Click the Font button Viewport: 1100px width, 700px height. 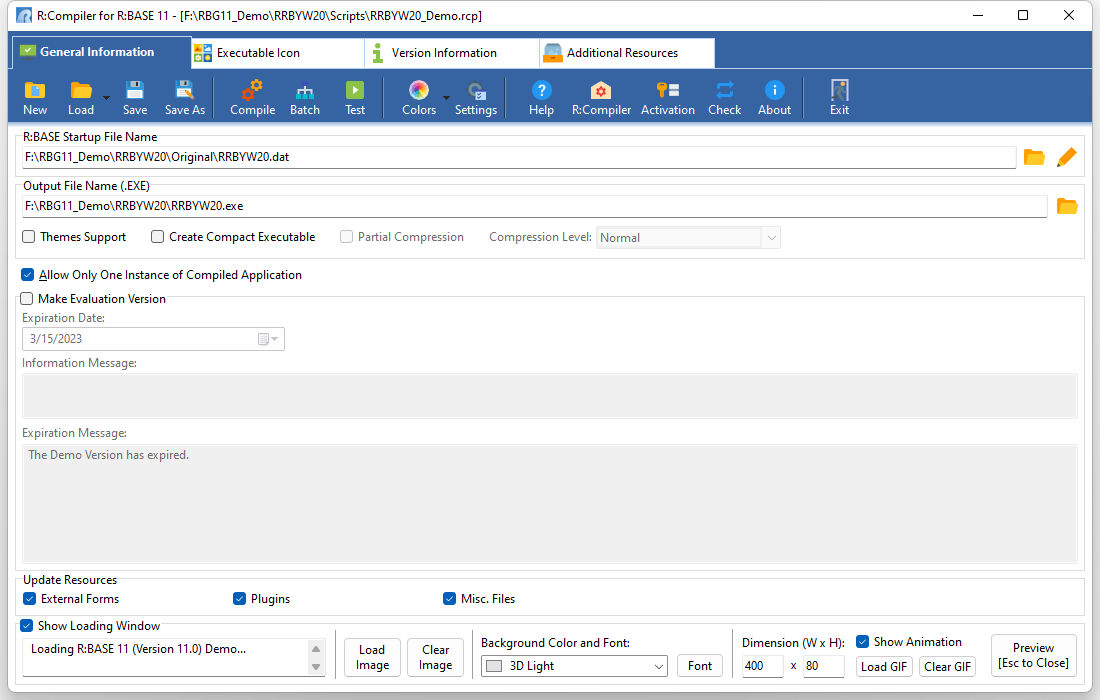click(699, 666)
